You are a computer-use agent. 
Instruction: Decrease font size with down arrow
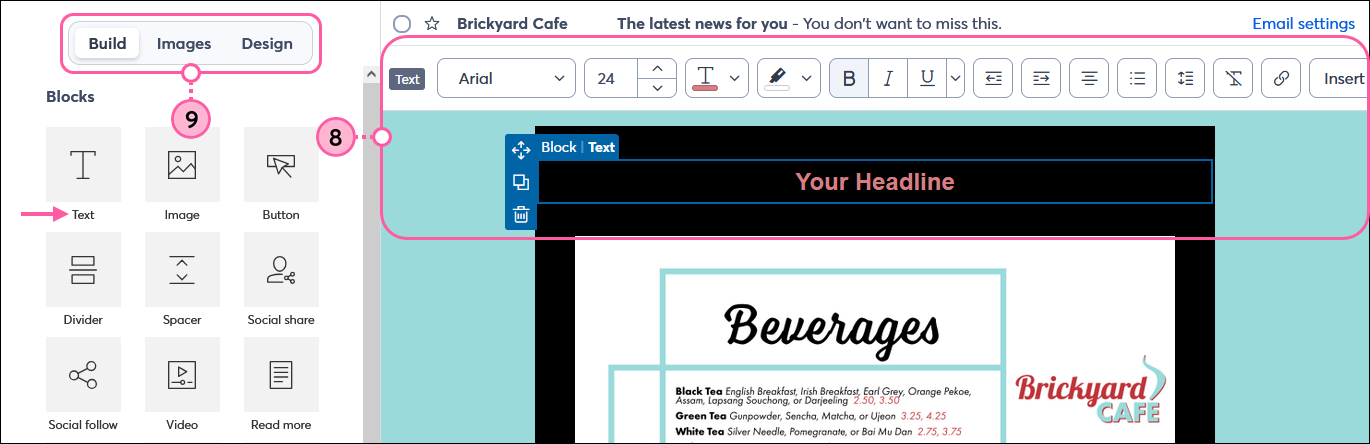(x=657, y=88)
